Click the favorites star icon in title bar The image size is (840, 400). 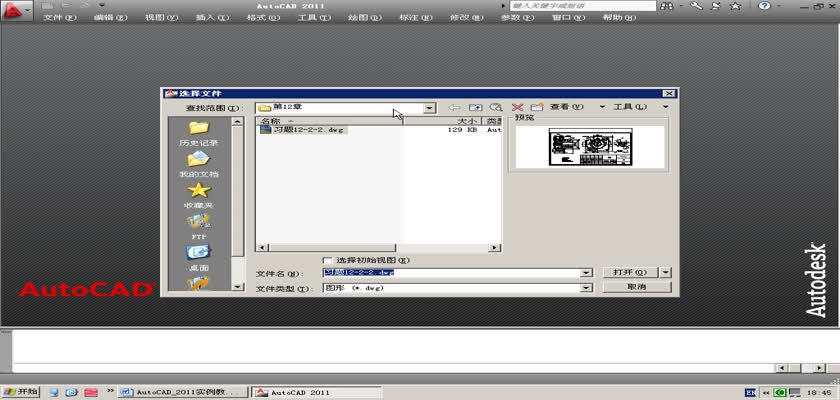click(x=736, y=6)
